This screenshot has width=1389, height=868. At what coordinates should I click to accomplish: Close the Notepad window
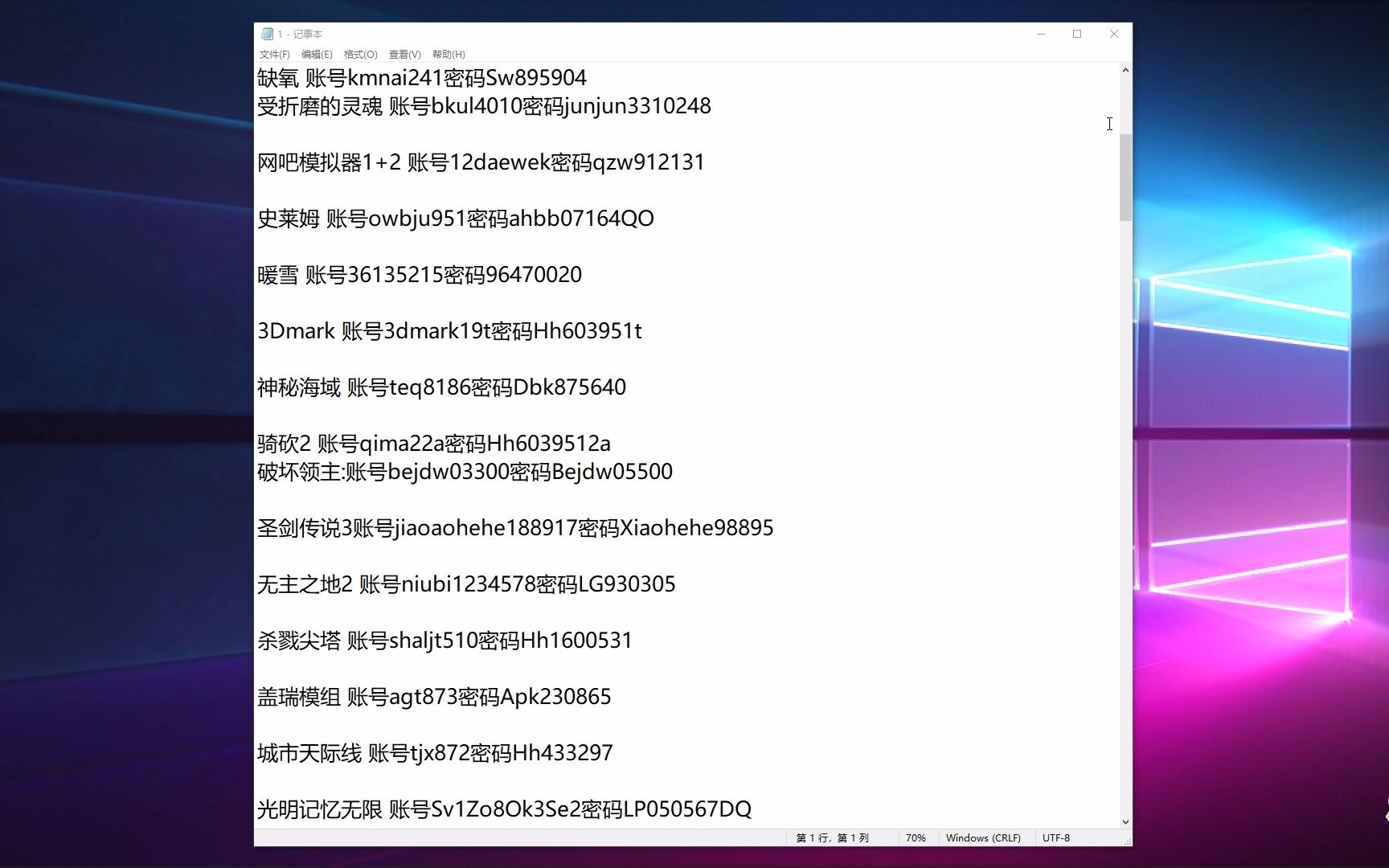1114,34
